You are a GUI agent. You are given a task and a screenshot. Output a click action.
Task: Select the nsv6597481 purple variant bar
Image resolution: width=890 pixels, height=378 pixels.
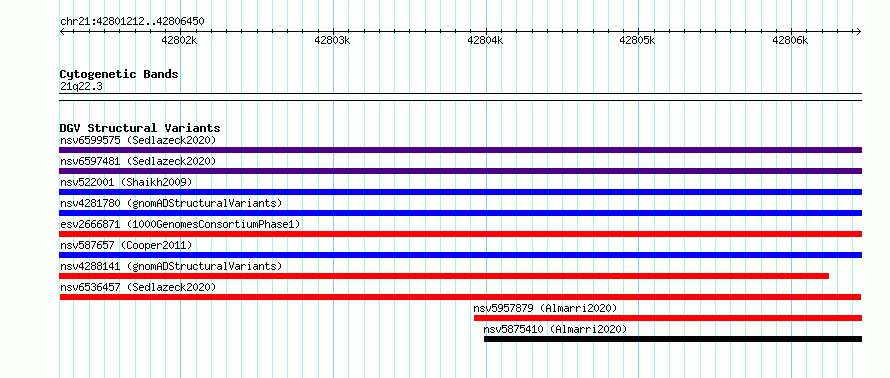[460, 171]
